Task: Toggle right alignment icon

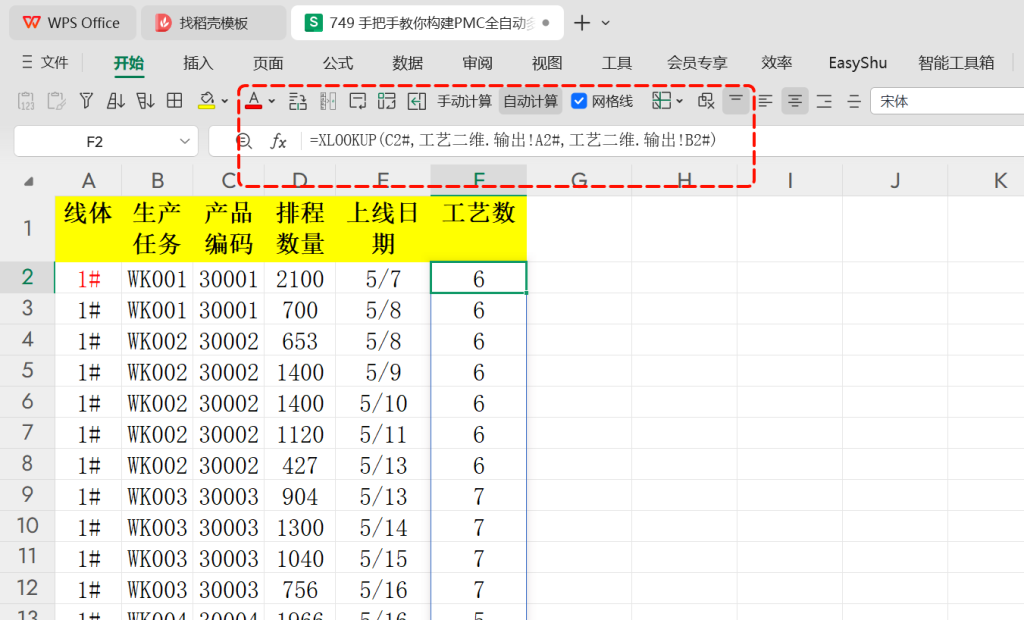Action: tap(824, 101)
